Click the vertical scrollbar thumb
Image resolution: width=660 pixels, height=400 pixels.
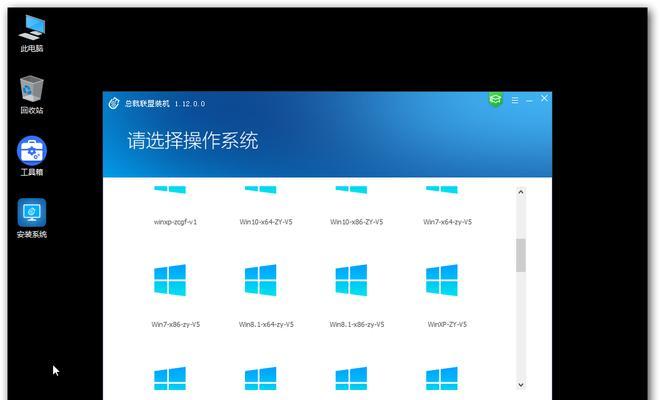(521, 255)
